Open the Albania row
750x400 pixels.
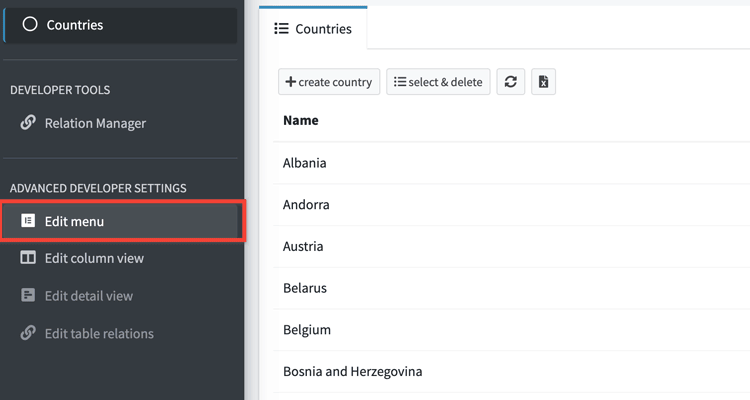305,163
